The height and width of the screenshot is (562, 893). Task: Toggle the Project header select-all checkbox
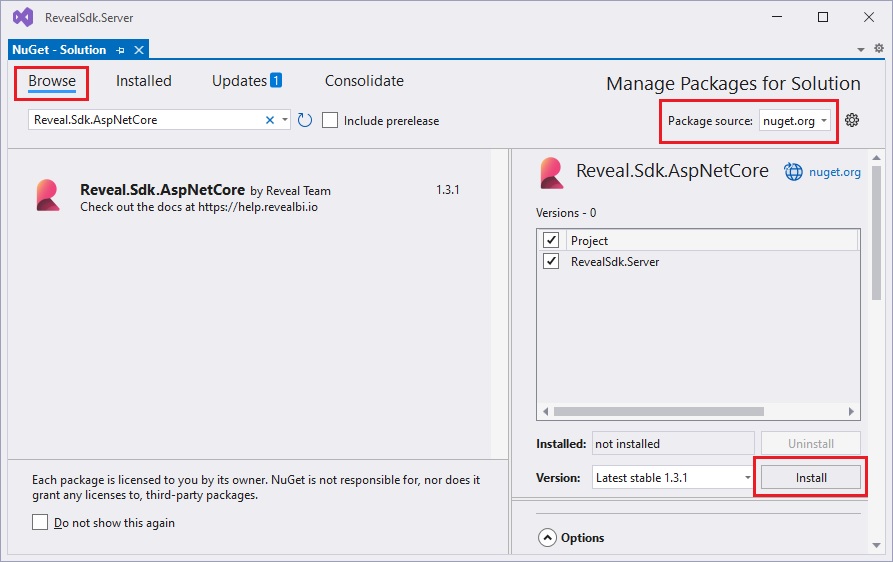[550, 240]
